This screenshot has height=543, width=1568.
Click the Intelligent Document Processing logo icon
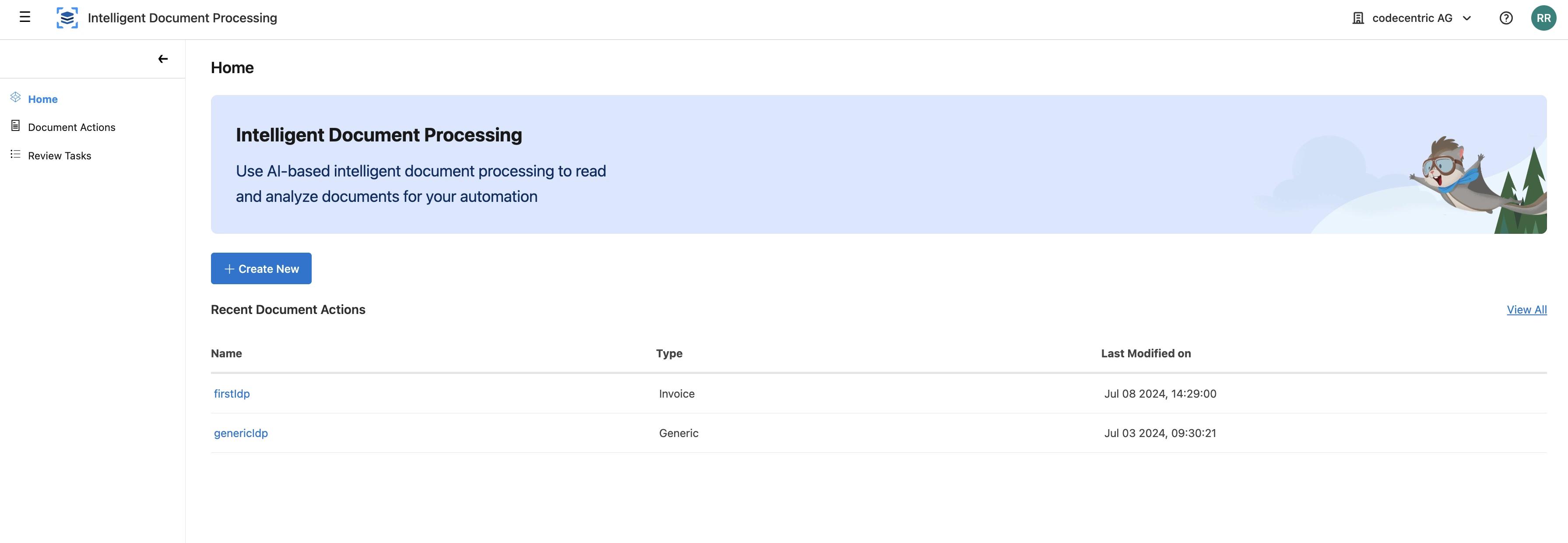click(x=67, y=18)
